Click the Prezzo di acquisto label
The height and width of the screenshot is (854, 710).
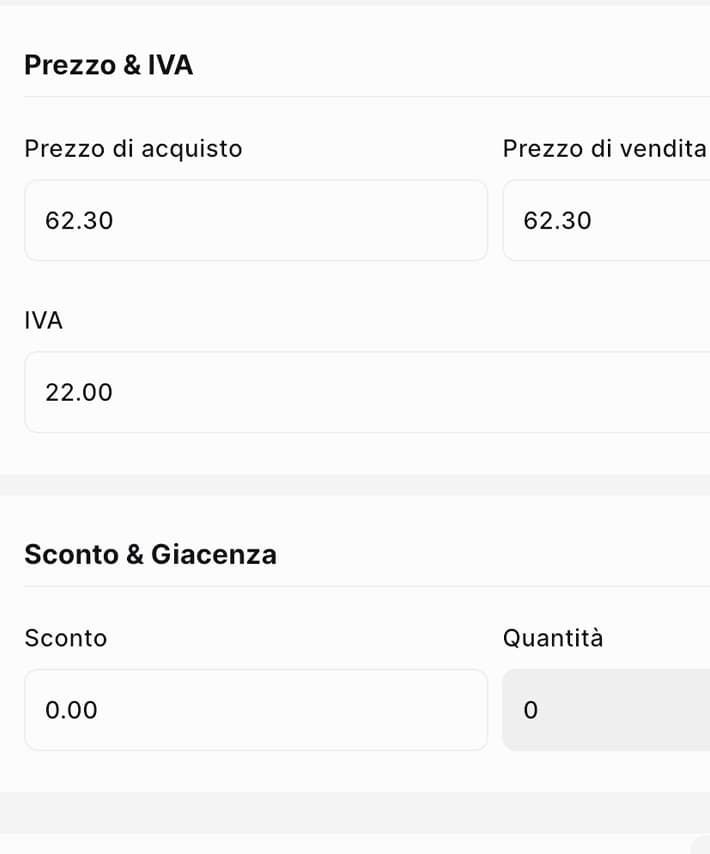pos(133,148)
